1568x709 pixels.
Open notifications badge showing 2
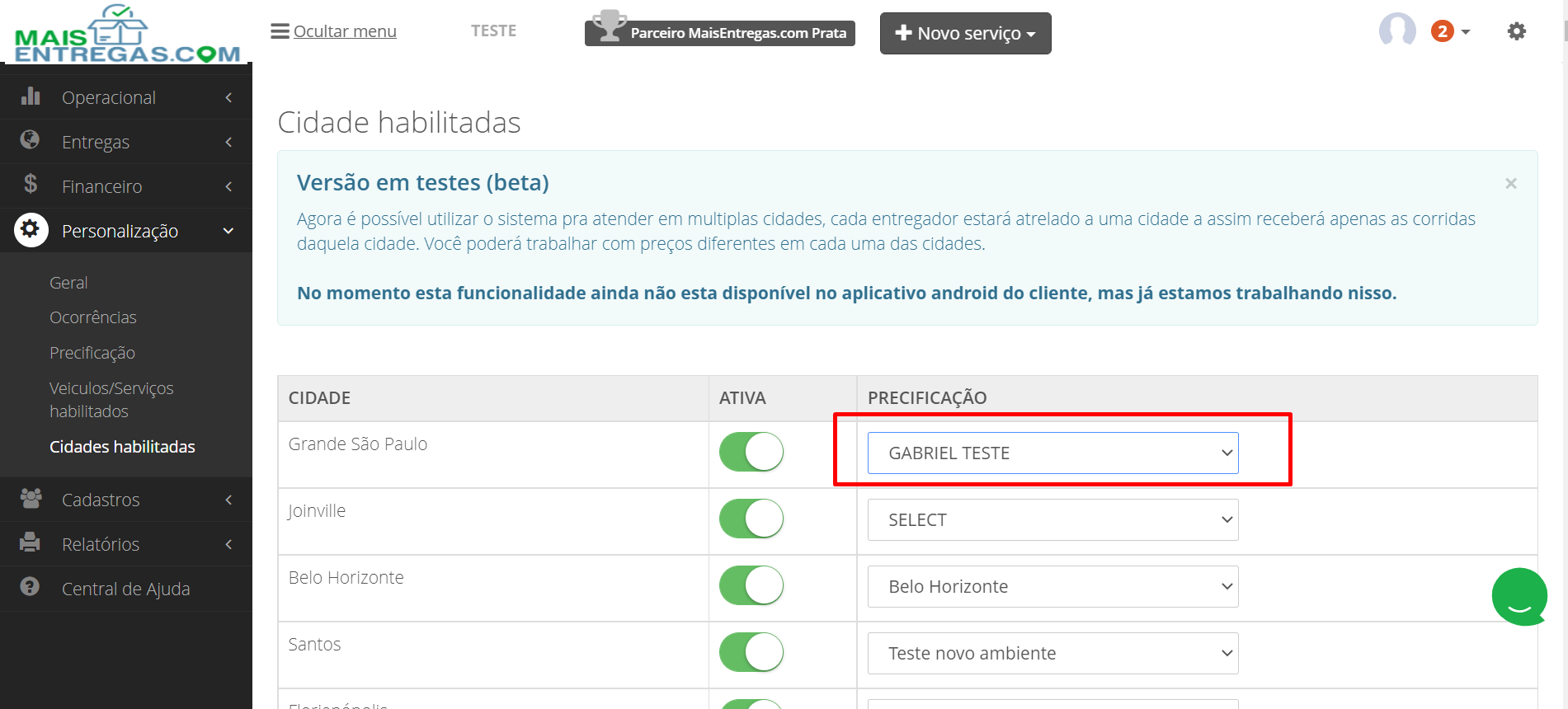tap(1442, 31)
